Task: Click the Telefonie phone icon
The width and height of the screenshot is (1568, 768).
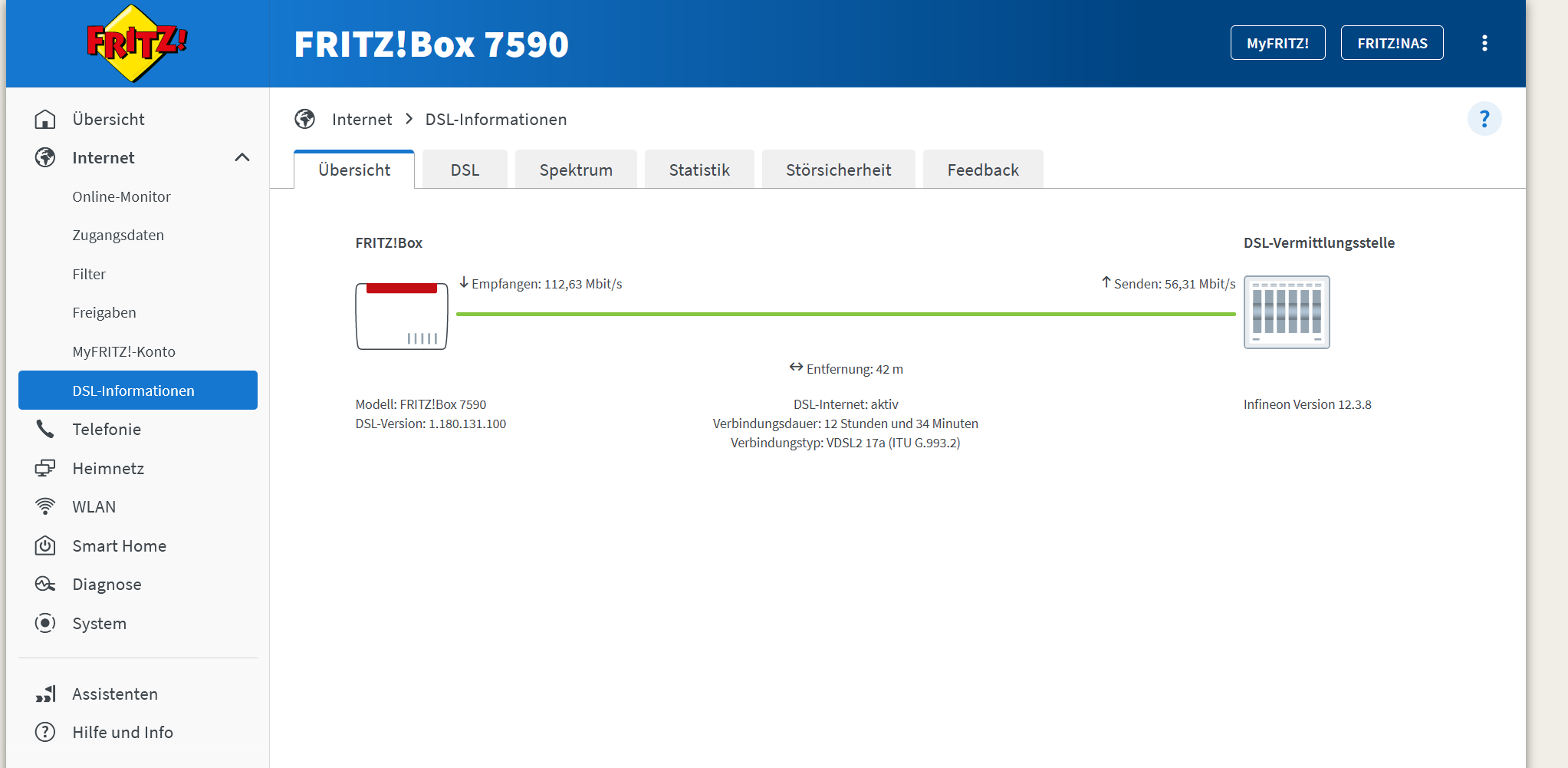Action: coord(45,430)
